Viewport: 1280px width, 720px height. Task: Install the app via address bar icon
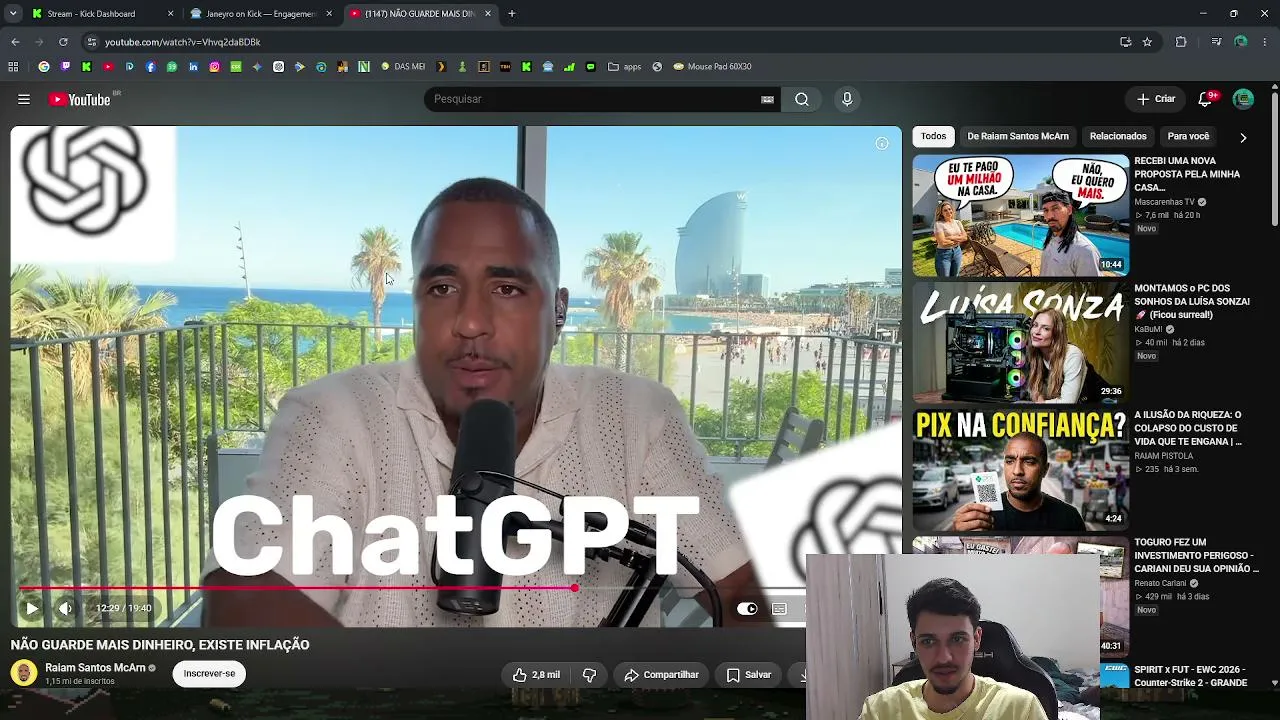[1125, 42]
